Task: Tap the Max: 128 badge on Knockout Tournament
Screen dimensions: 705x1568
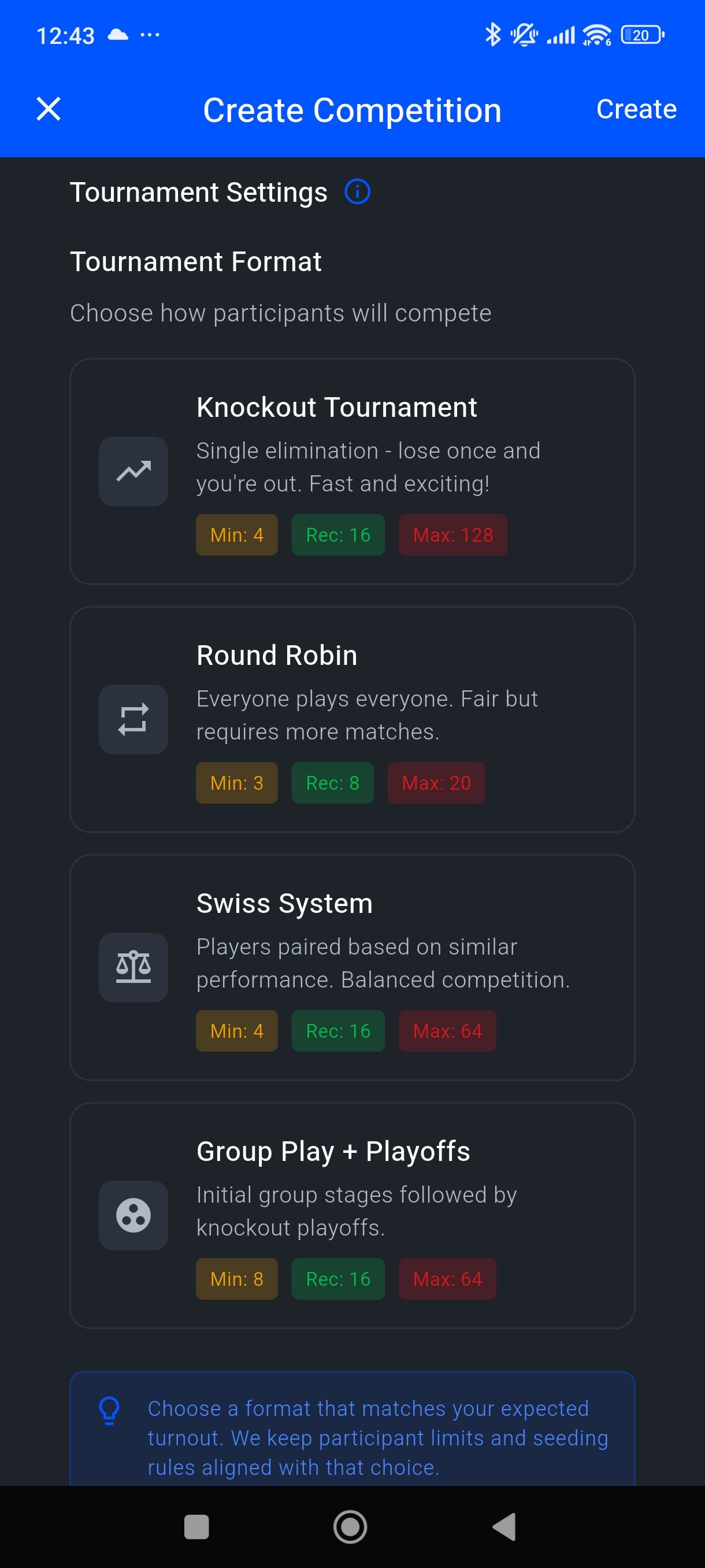Action: 453,534
